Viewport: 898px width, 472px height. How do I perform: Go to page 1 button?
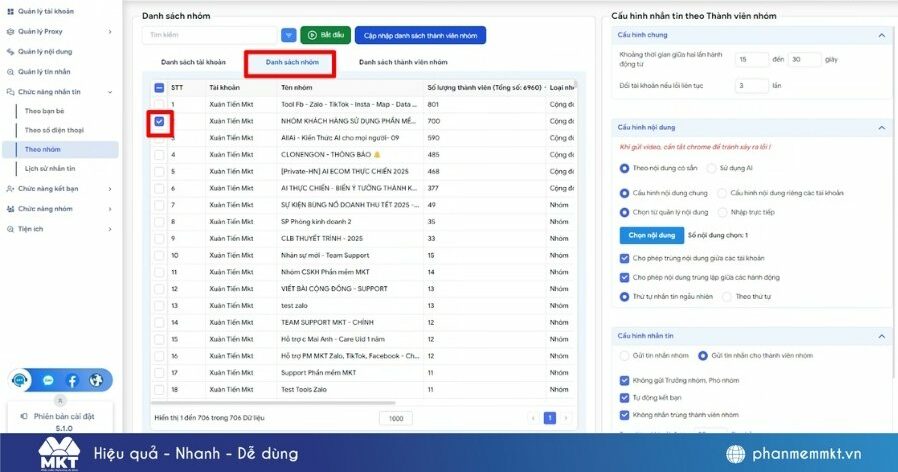550,418
